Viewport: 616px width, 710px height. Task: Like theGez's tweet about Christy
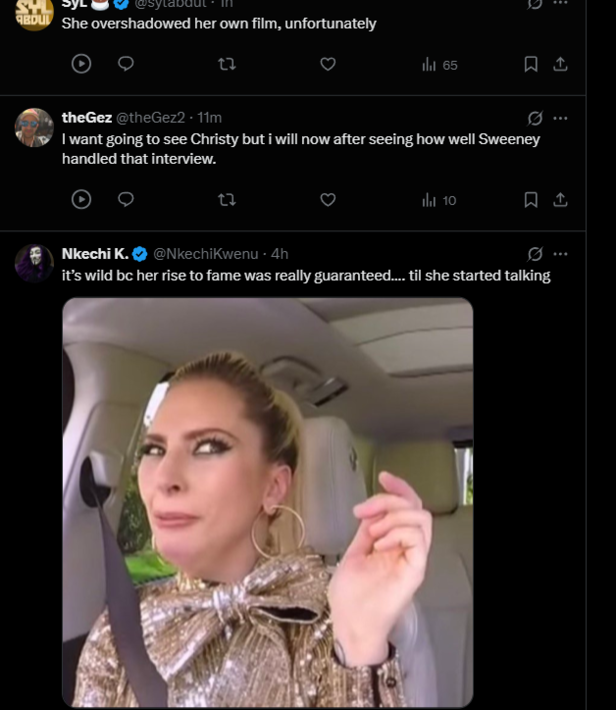(327, 200)
